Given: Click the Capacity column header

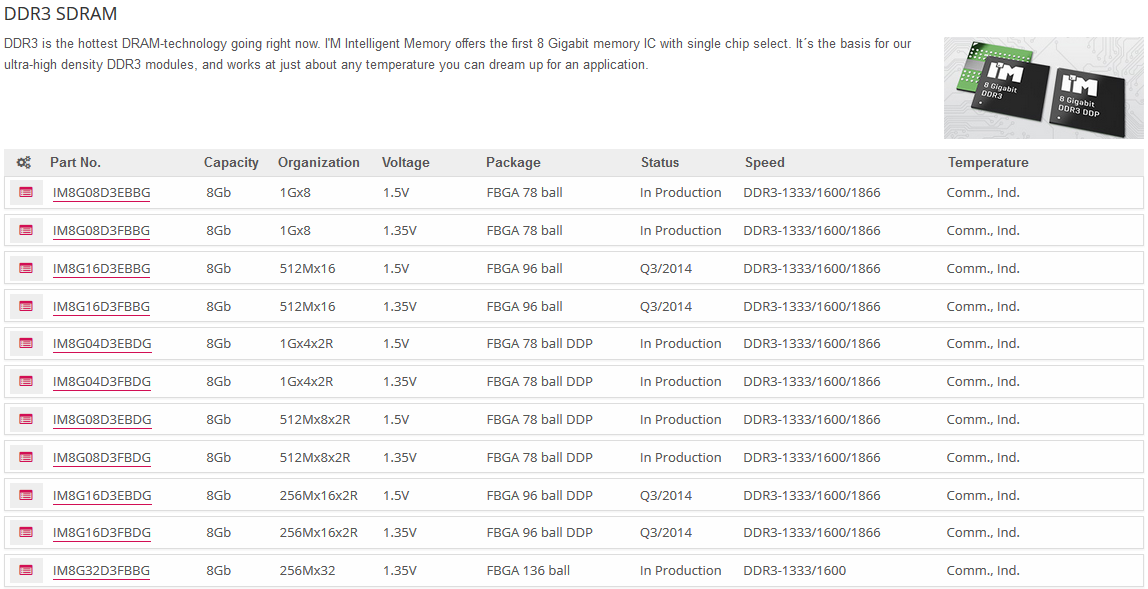Looking at the screenshot, I should pyautogui.click(x=231, y=162).
